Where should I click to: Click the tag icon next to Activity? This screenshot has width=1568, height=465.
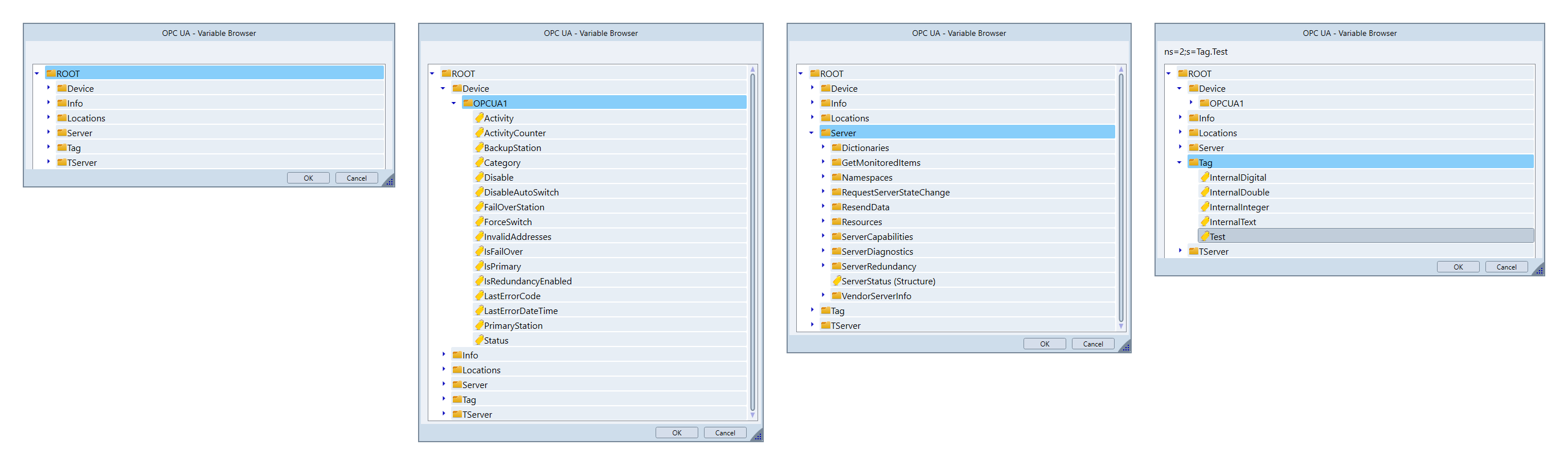coord(479,117)
